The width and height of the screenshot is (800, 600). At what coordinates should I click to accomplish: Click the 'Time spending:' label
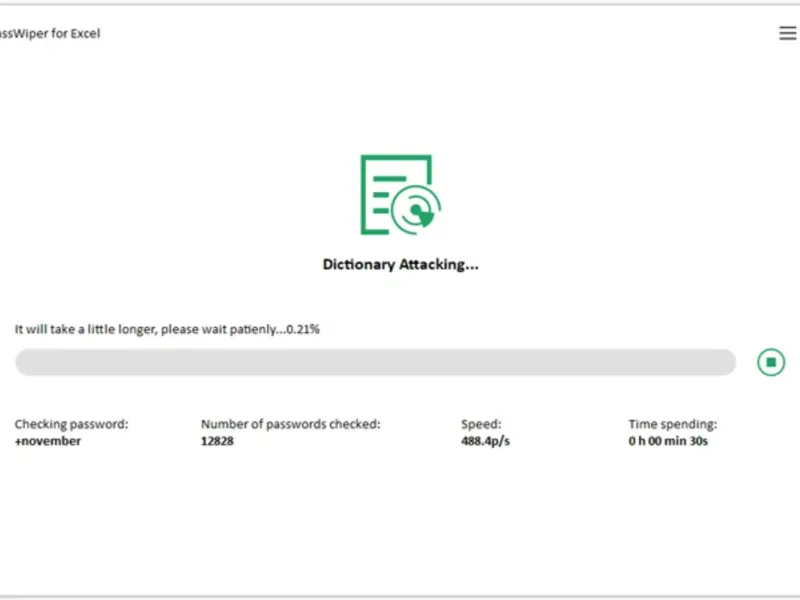[x=672, y=424]
